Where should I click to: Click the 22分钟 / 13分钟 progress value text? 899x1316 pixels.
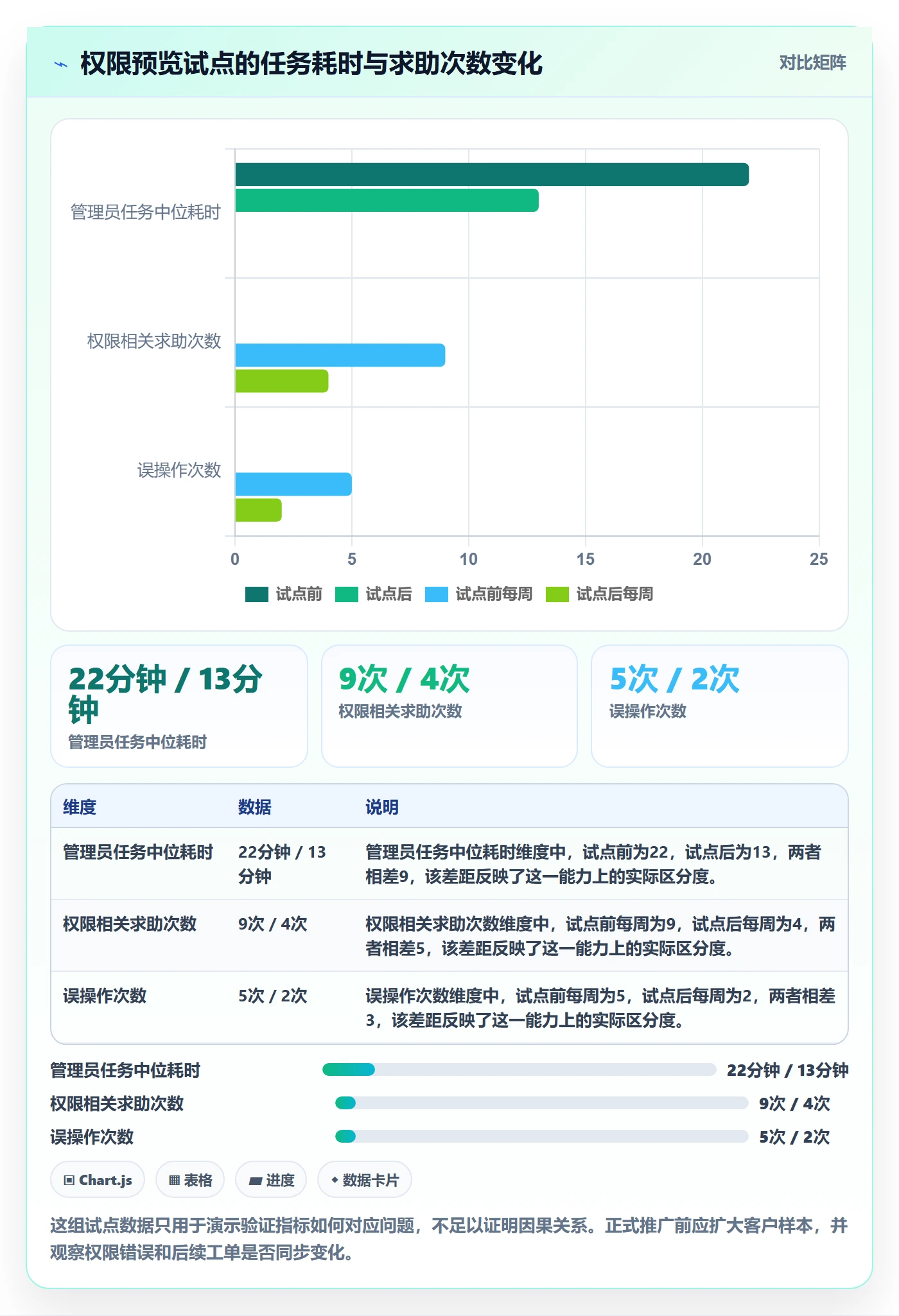coord(788,1070)
